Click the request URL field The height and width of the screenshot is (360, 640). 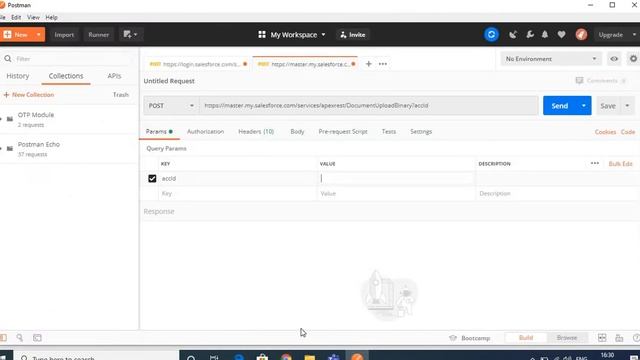point(369,106)
